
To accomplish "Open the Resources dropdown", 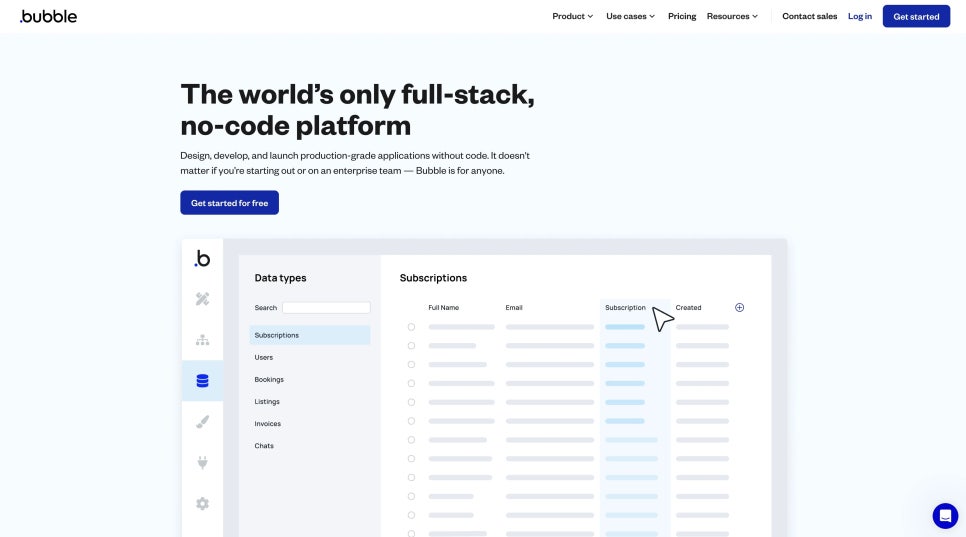I will 732,16.
